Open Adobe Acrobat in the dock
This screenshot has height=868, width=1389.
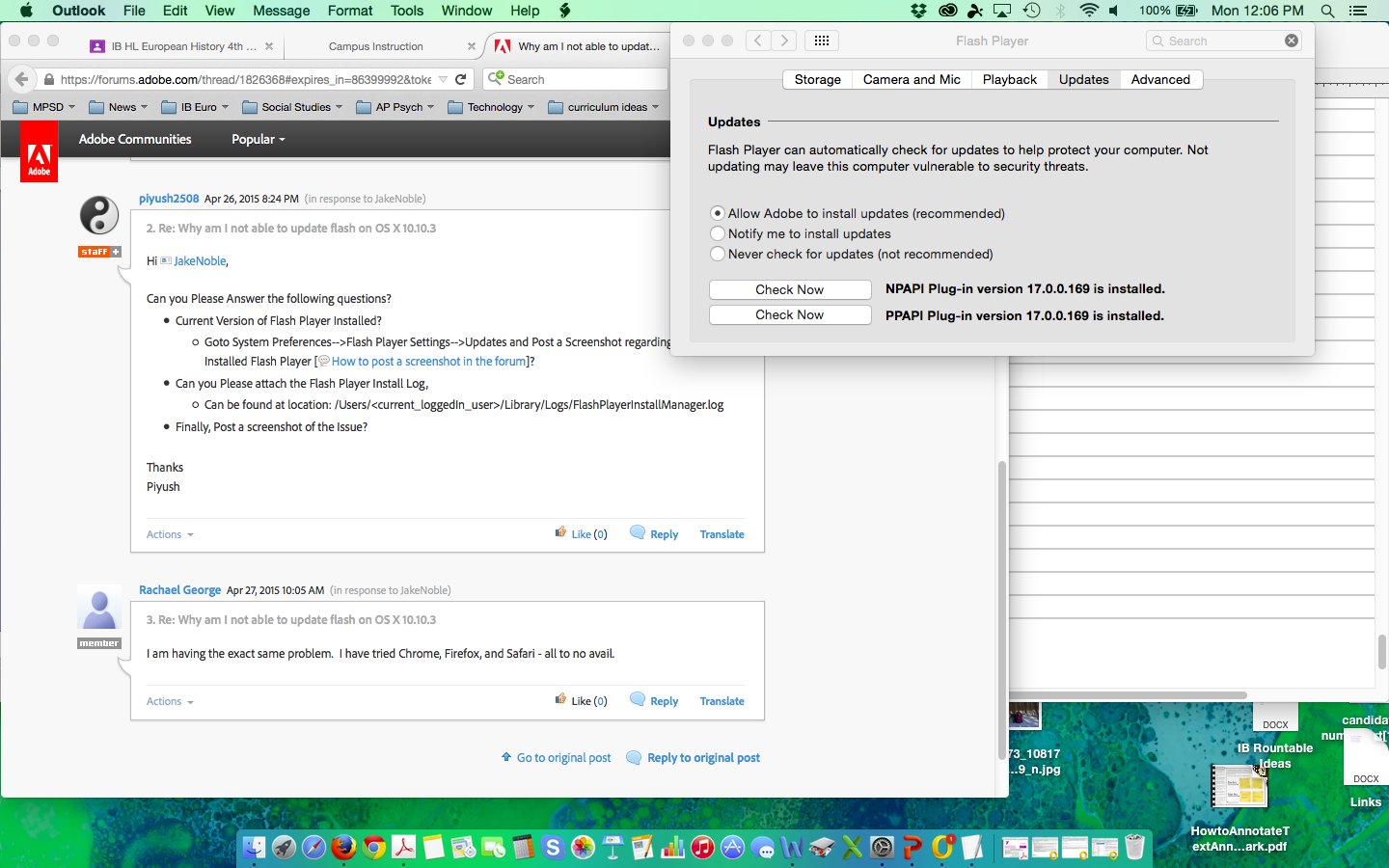coord(403,847)
